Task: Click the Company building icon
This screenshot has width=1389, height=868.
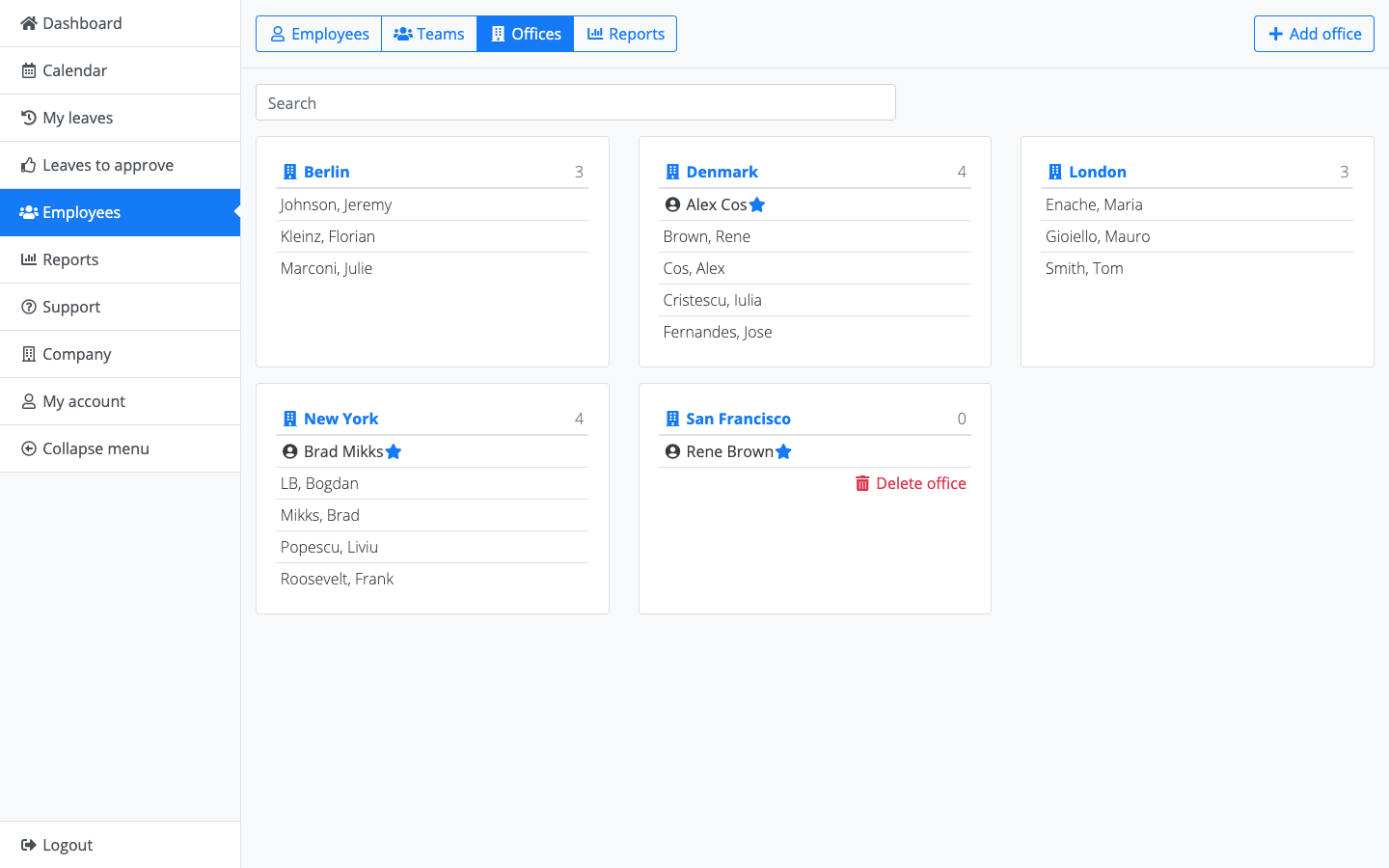Action: point(29,354)
